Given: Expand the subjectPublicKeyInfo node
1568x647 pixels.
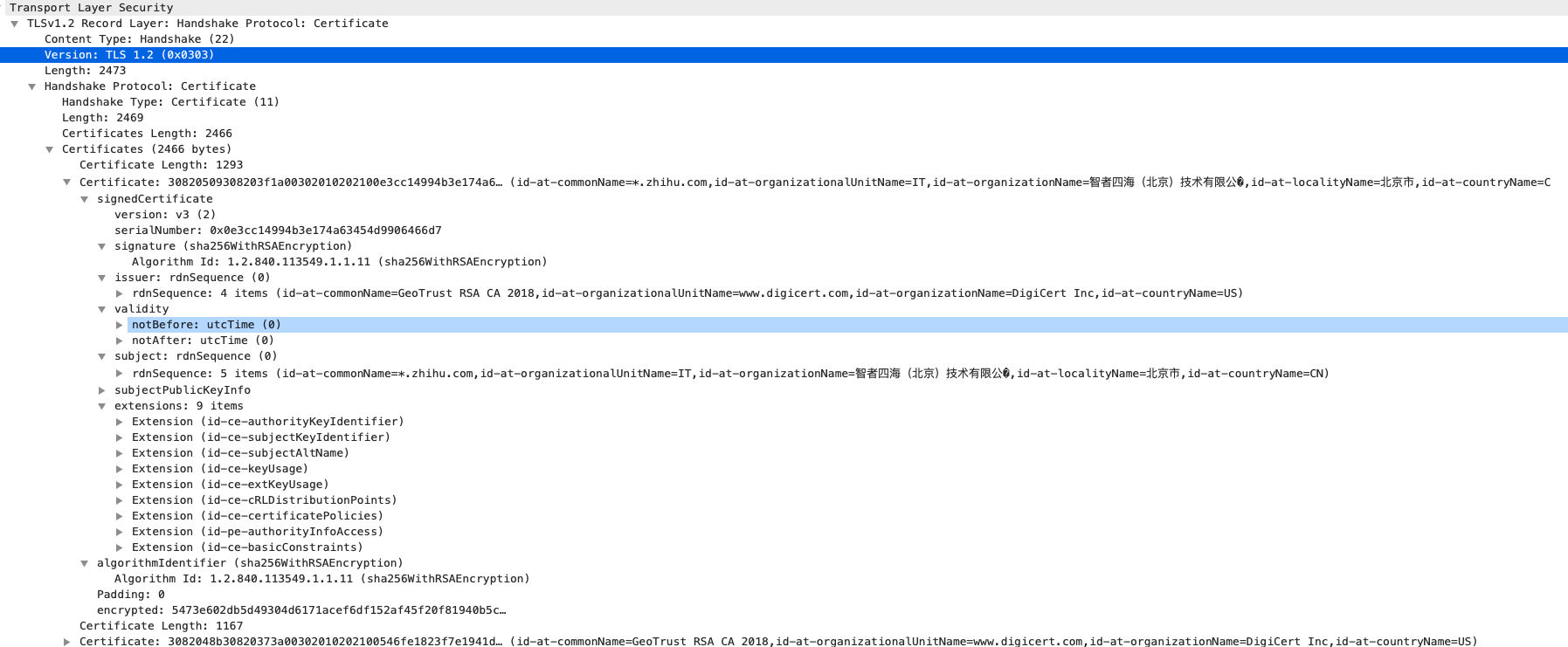Looking at the screenshot, I should click(x=101, y=390).
